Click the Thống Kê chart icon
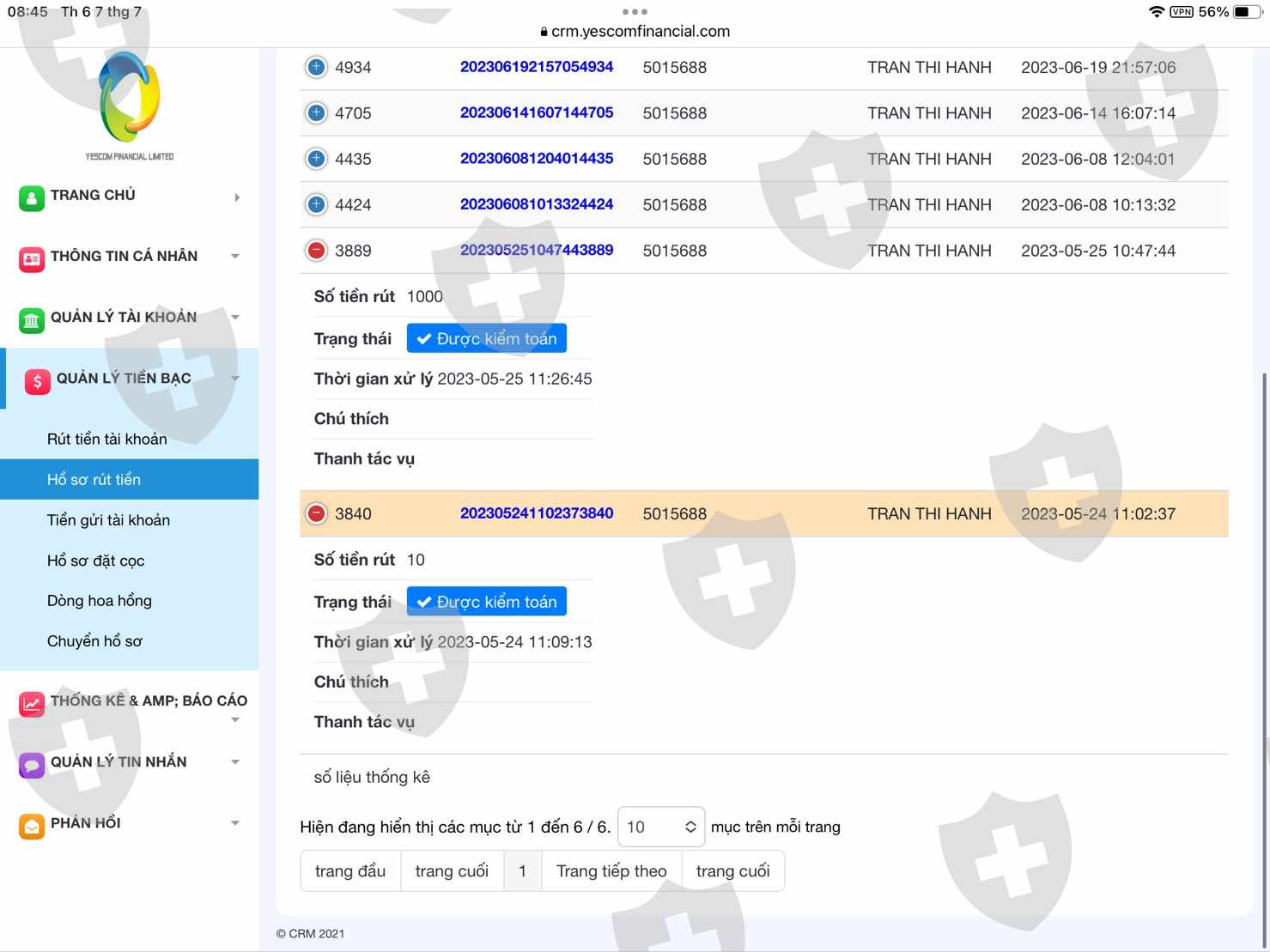Image resolution: width=1270 pixels, height=952 pixels. pyautogui.click(x=32, y=704)
